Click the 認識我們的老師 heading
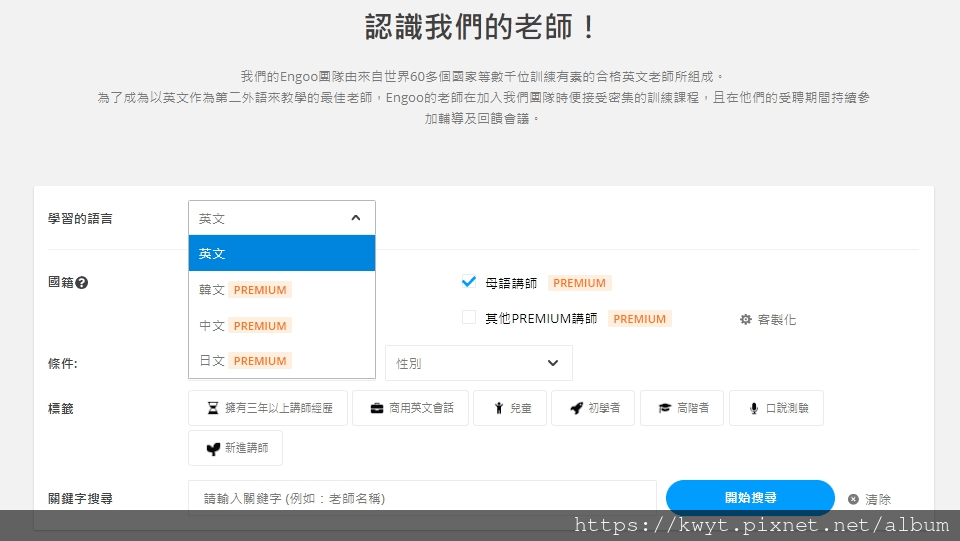960x541 pixels. [480, 27]
